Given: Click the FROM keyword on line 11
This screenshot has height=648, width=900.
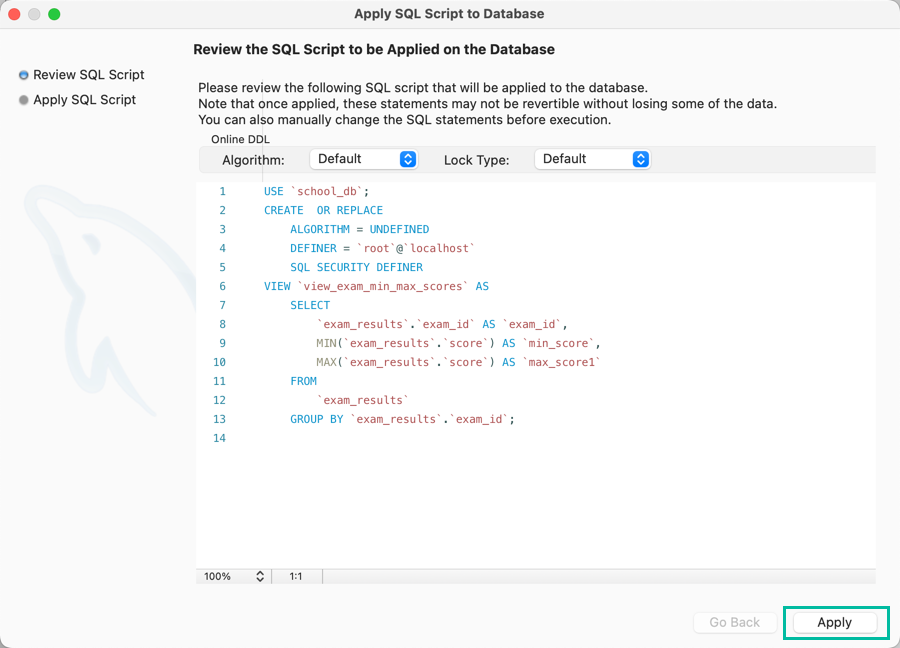Looking at the screenshot, I should click(303, 381).
